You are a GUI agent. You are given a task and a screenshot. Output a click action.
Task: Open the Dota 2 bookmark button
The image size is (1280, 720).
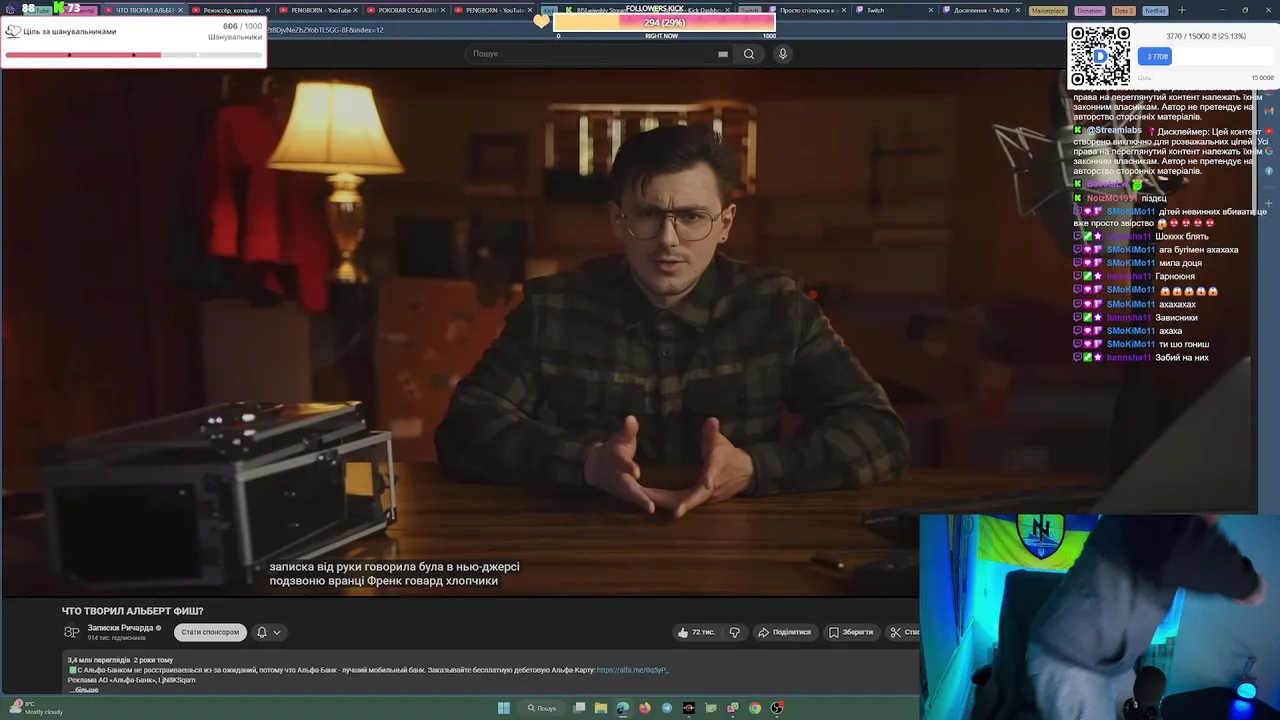(1124, 10)
